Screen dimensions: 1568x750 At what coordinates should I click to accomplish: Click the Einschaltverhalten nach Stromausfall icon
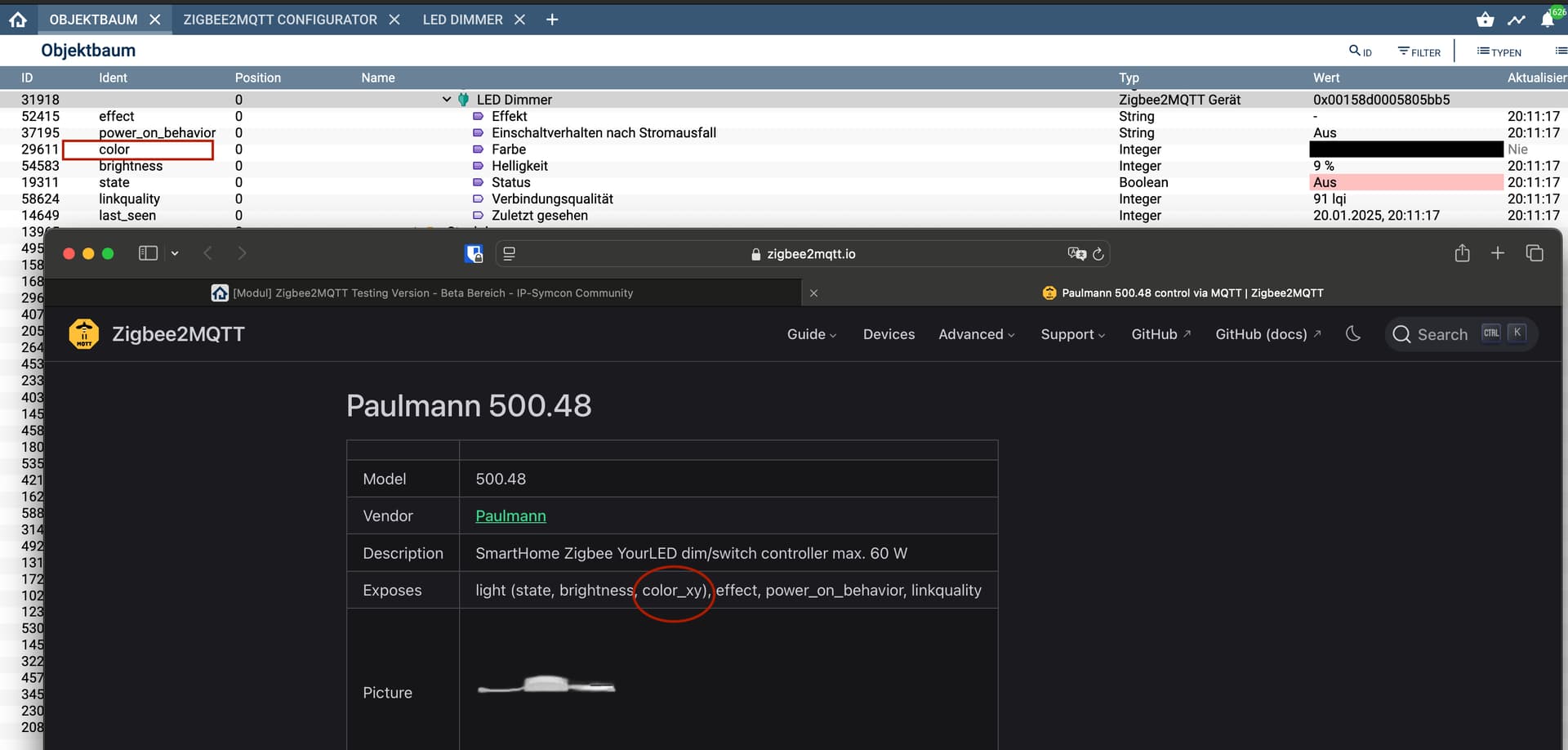479,132
